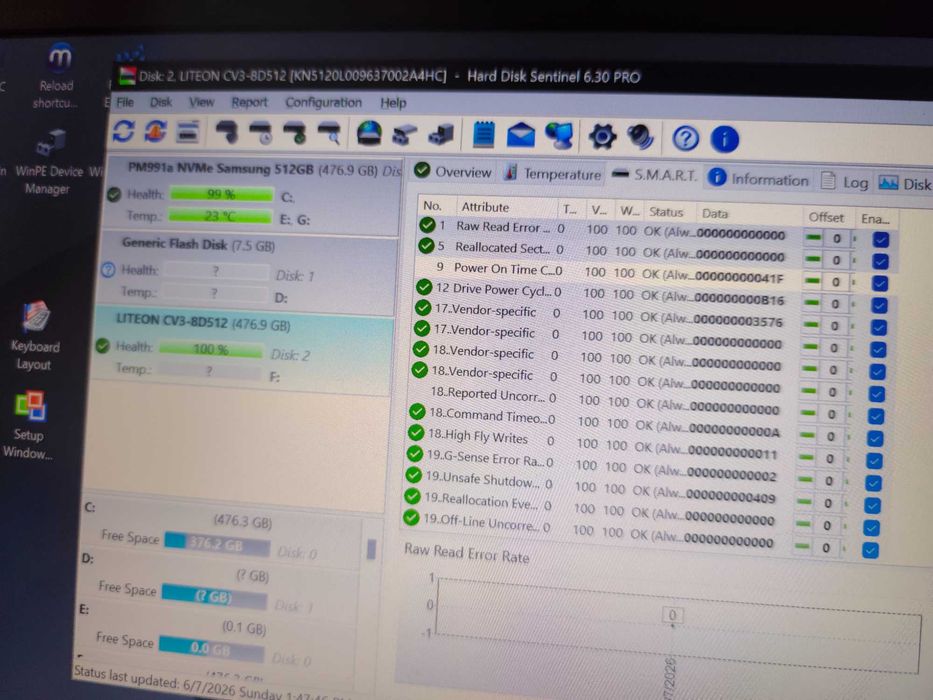Click the blue and gray drives icon
This screenshot has height=700, width=933.
coord(441,135)
